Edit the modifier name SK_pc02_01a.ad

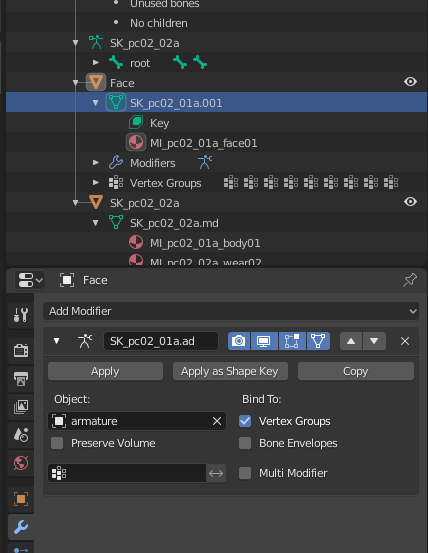click(x=161, y=341)
